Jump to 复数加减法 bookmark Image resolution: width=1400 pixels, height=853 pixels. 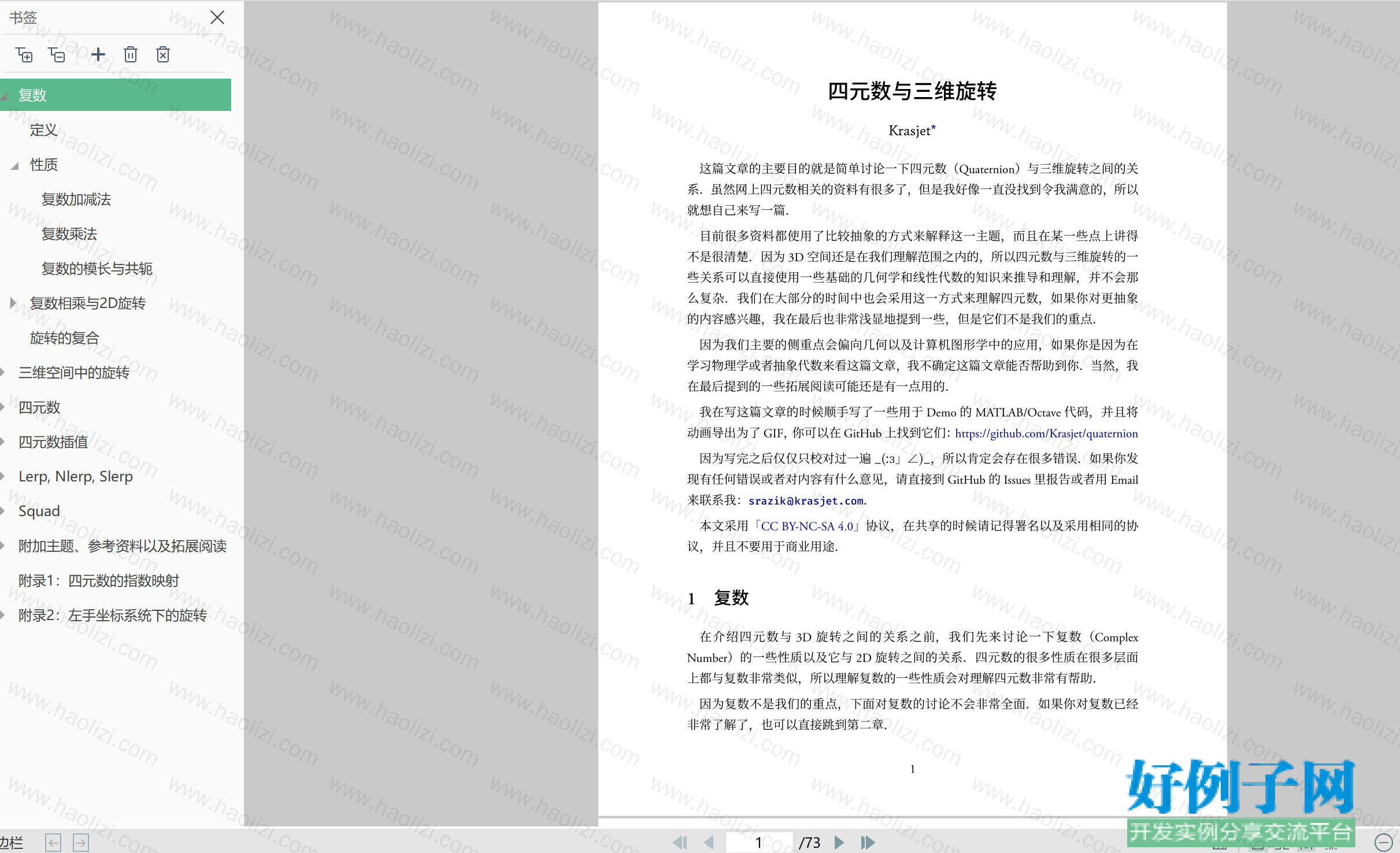[x=76, y=199]
